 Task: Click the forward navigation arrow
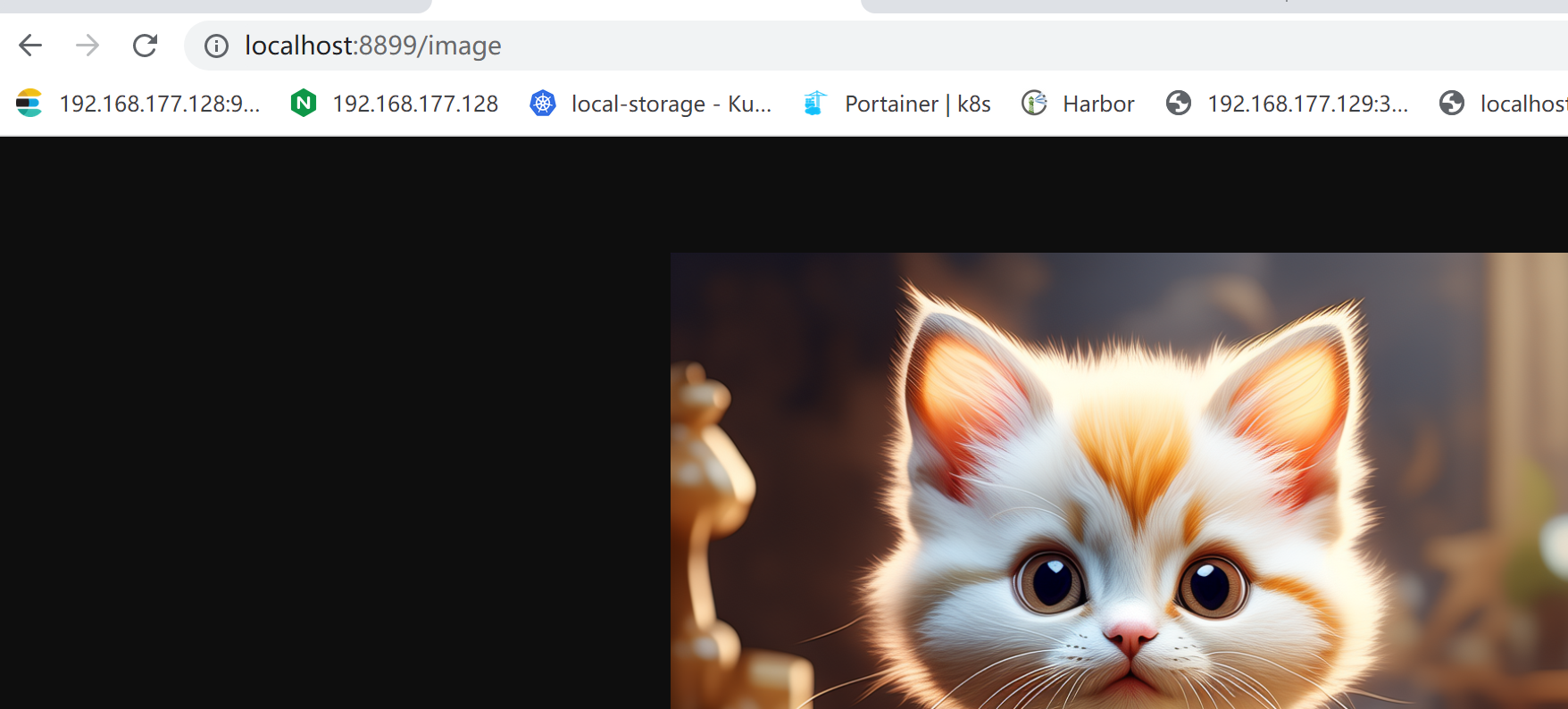(88, 46)
